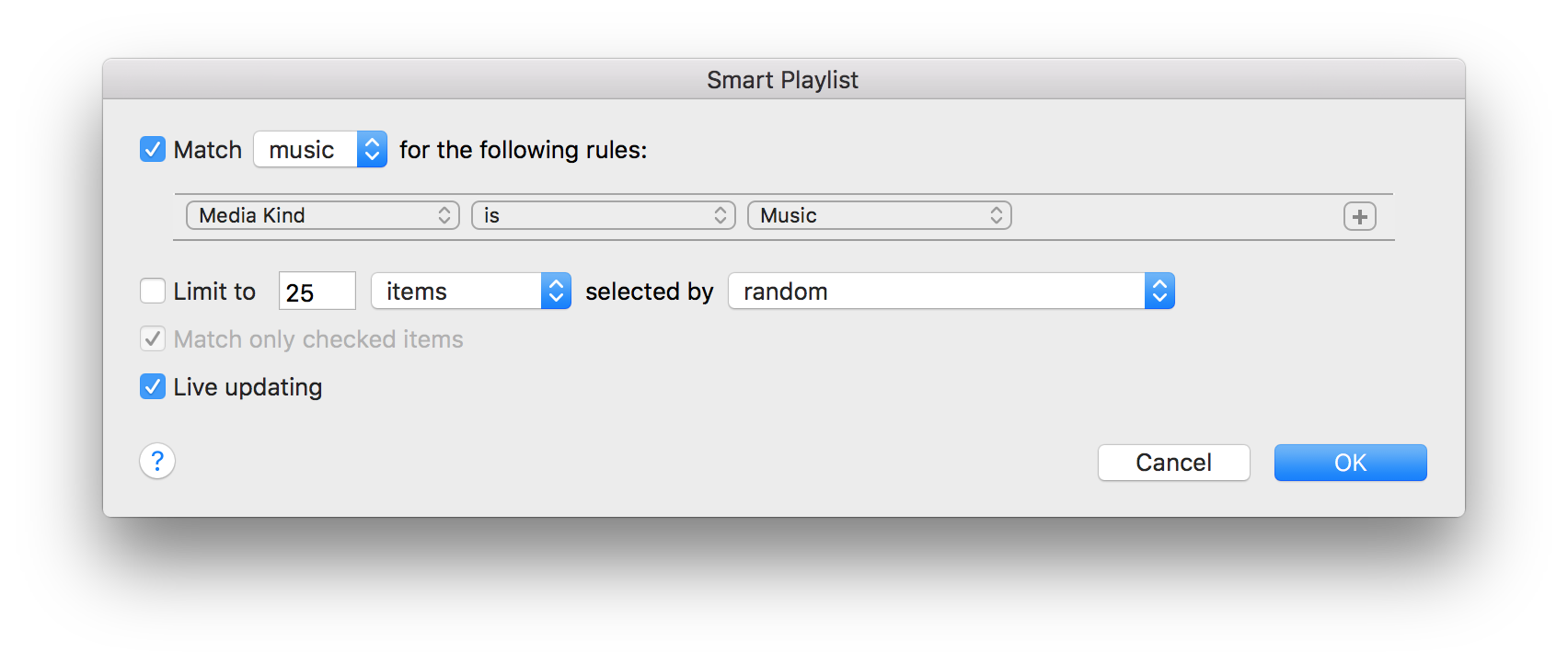Screen dimensions: 1568x664
Task: Disable the Live updating checkbox
Action: [x=153, y=386]
